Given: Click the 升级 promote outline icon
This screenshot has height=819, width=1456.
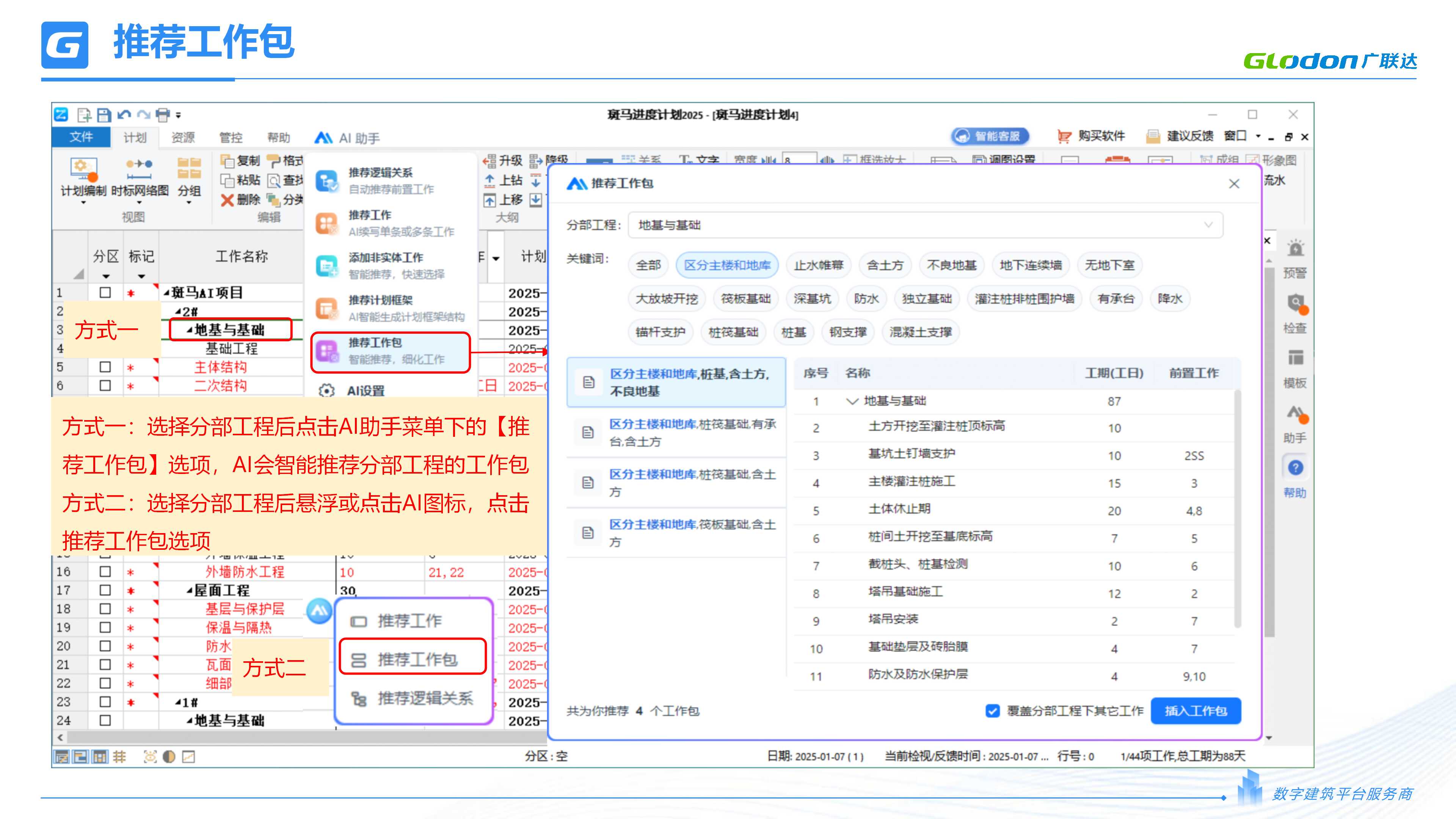Looking at the screenshot, I should coord(490,162).
